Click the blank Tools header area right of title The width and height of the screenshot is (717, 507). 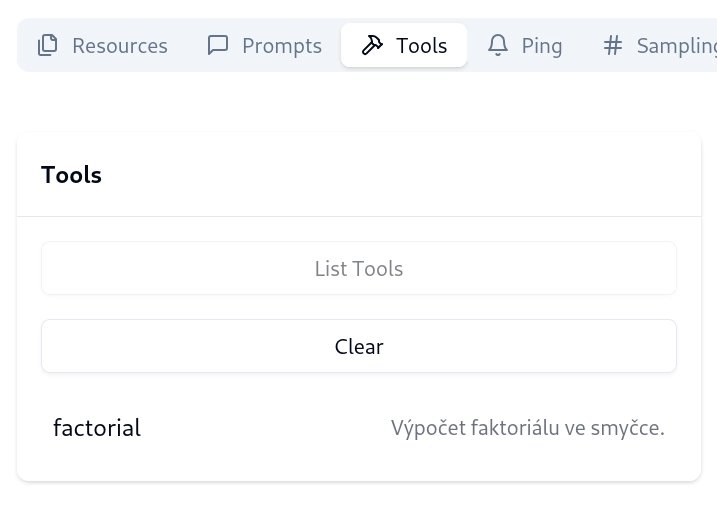pos(400,175)
